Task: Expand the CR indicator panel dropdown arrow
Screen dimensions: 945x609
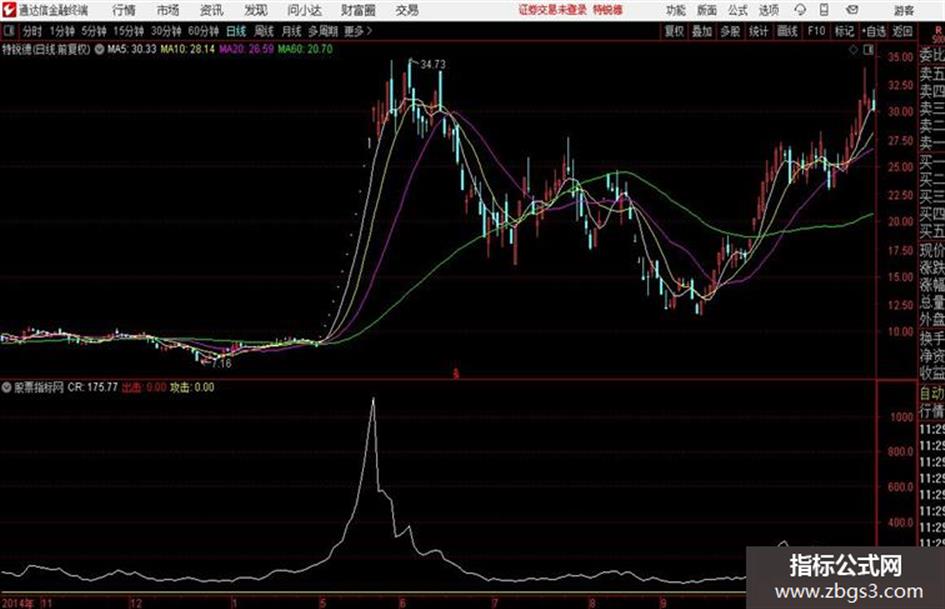Action: pos(7,387)
